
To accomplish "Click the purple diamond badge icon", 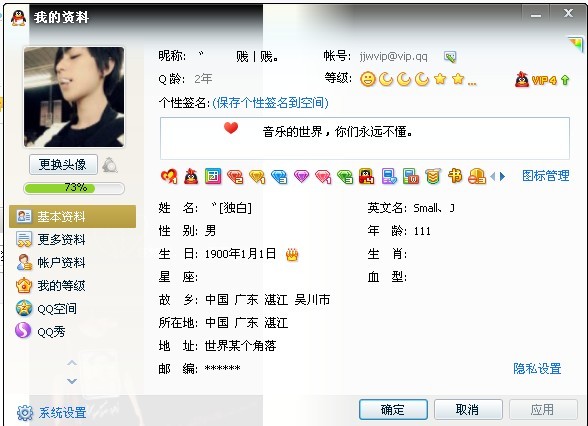I will 301,176.
